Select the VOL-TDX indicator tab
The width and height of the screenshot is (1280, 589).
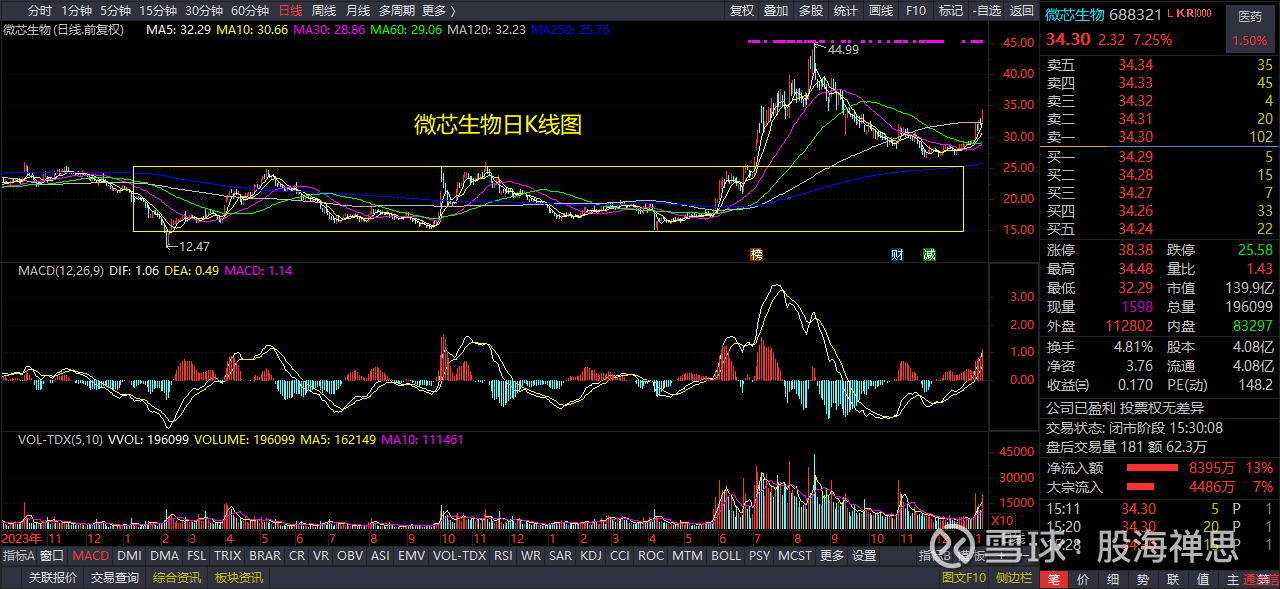coord(459,556)
